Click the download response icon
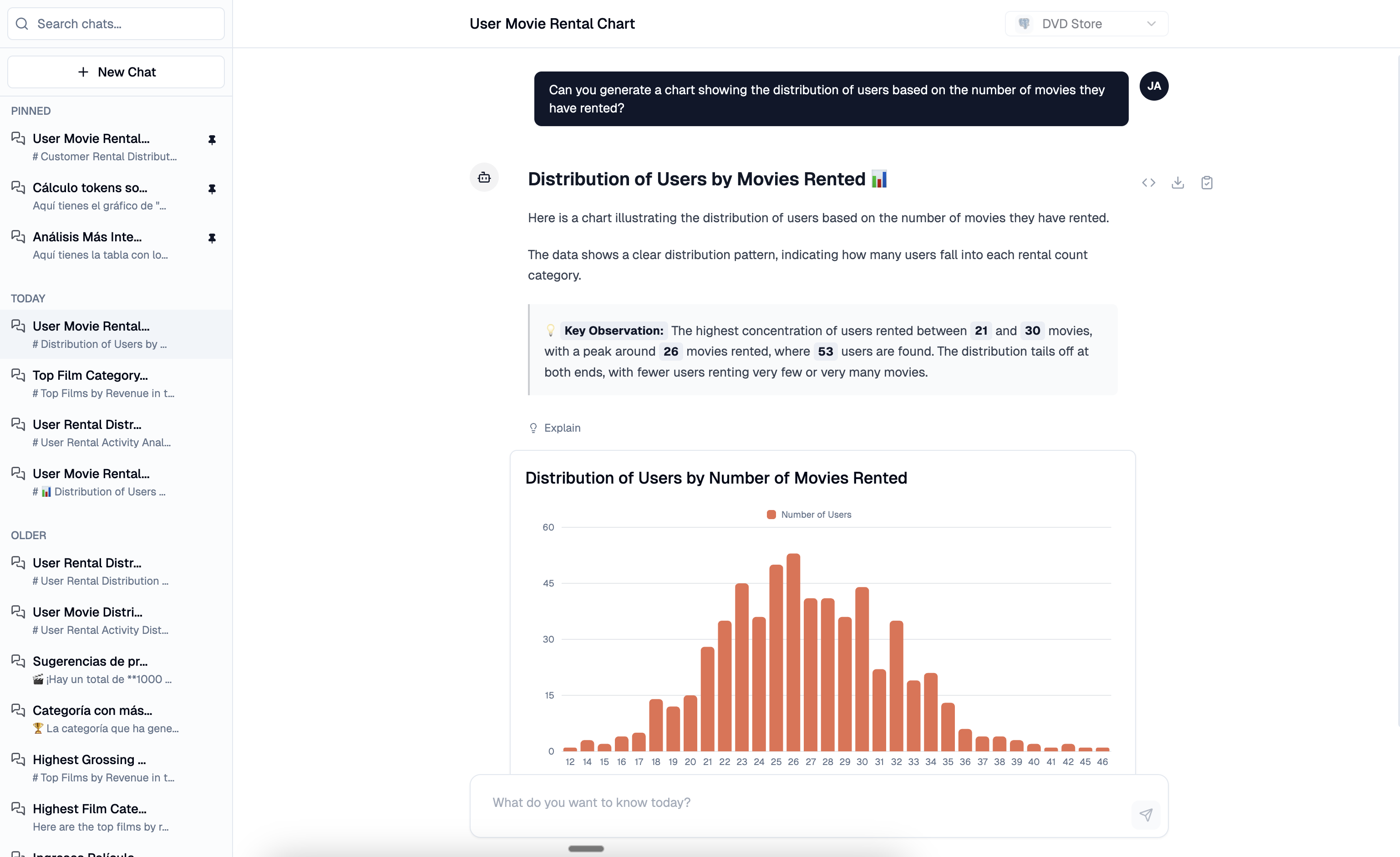 coord(1177,183)
